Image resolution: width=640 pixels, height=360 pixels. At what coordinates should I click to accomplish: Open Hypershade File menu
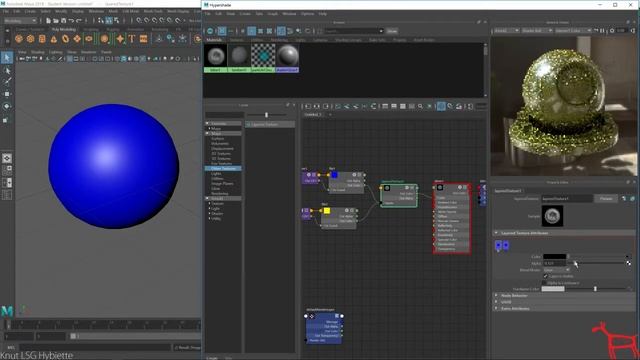click(208, 13)
